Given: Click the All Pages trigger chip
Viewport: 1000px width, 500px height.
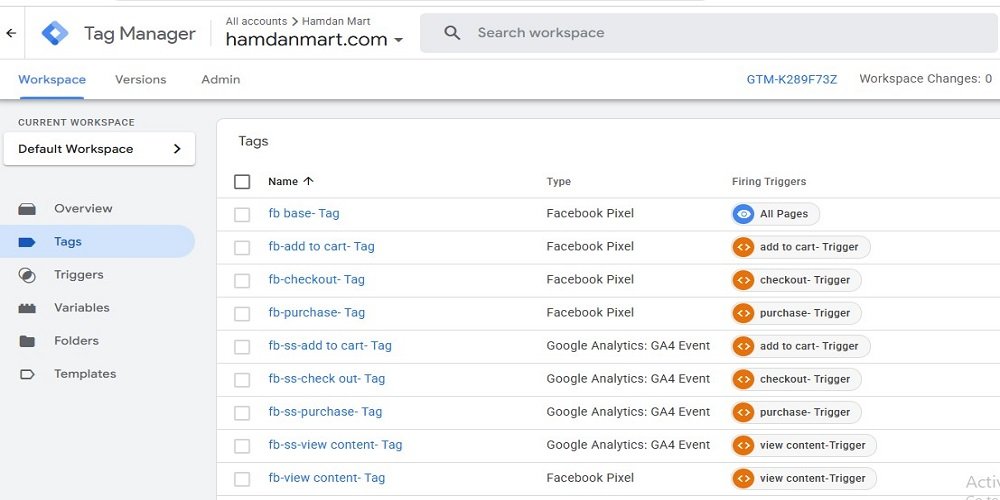Looking at the screenshot, I should coord(776,214).
